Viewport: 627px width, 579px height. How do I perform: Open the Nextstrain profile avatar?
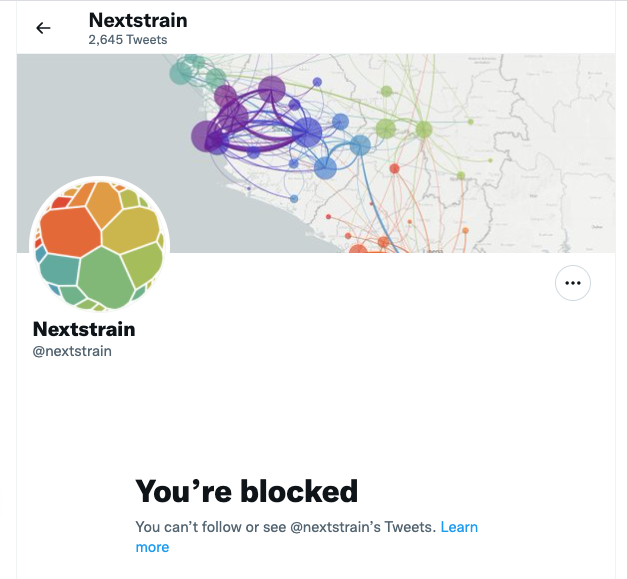[100, 245]
